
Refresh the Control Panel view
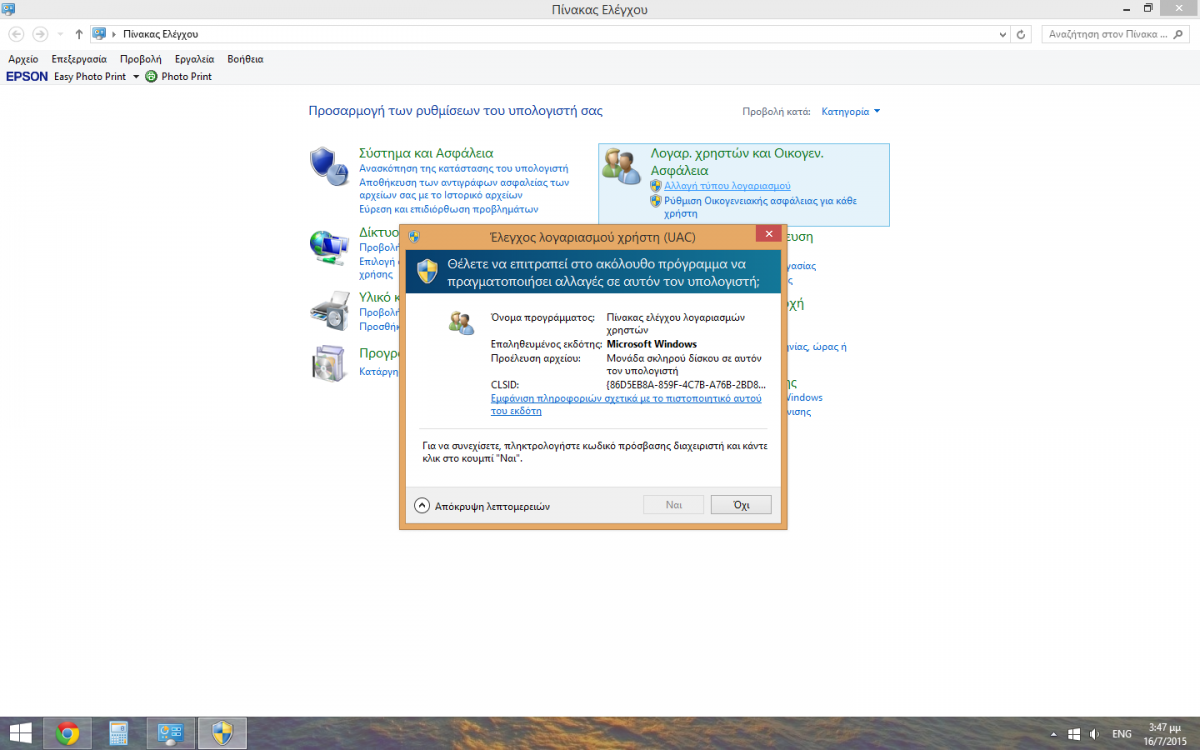tap(1021, 34)
